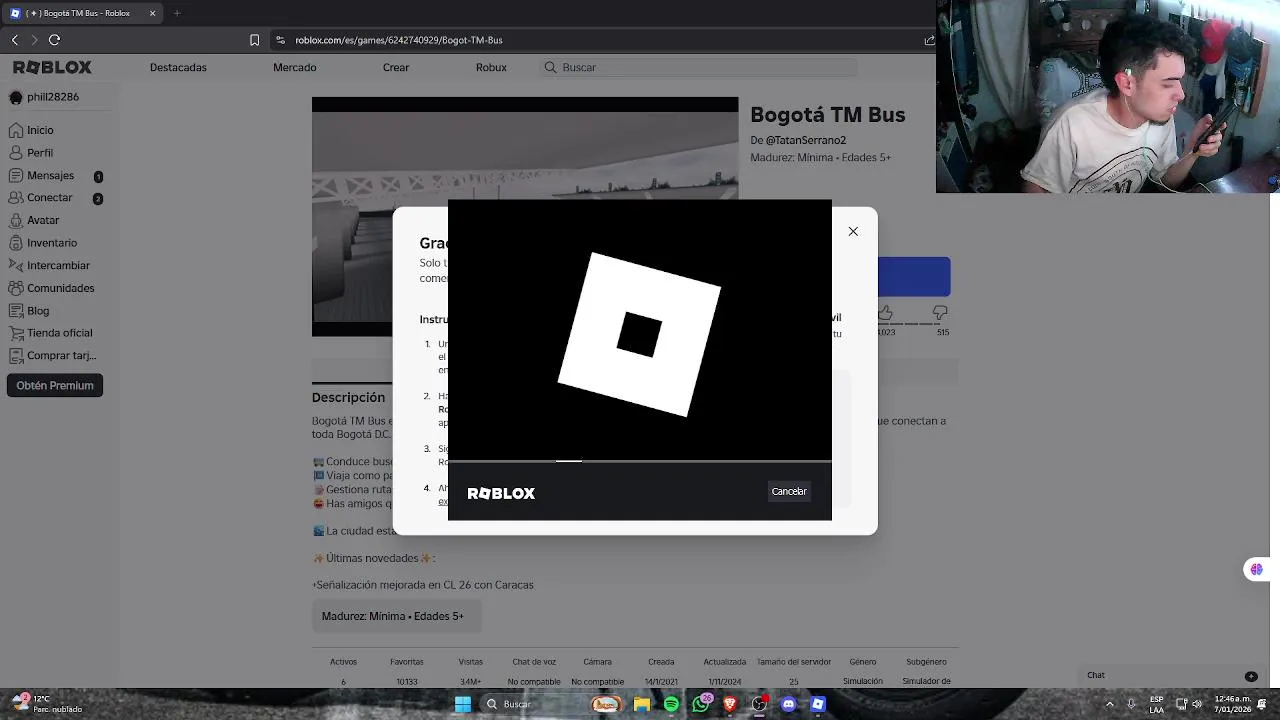Viewport: 1280px width, 720px height.
Task: Open the Robux menu
Action: pos(491,67)
